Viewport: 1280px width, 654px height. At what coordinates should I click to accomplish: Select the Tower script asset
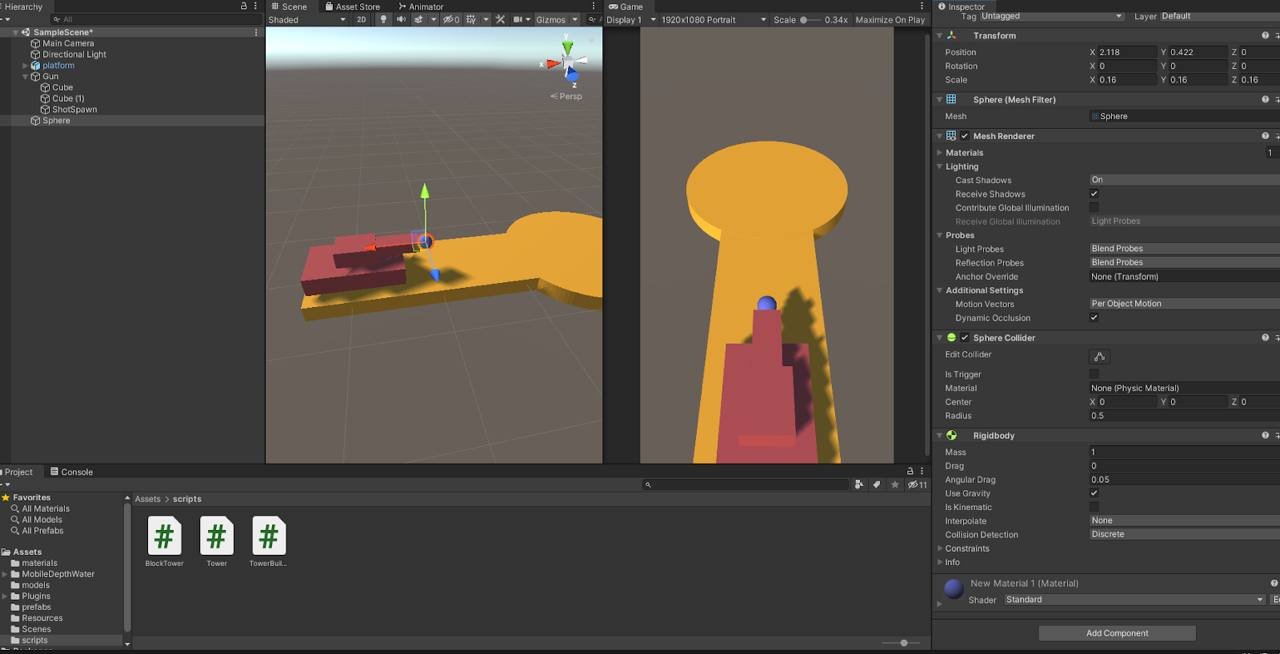point(216,541)
